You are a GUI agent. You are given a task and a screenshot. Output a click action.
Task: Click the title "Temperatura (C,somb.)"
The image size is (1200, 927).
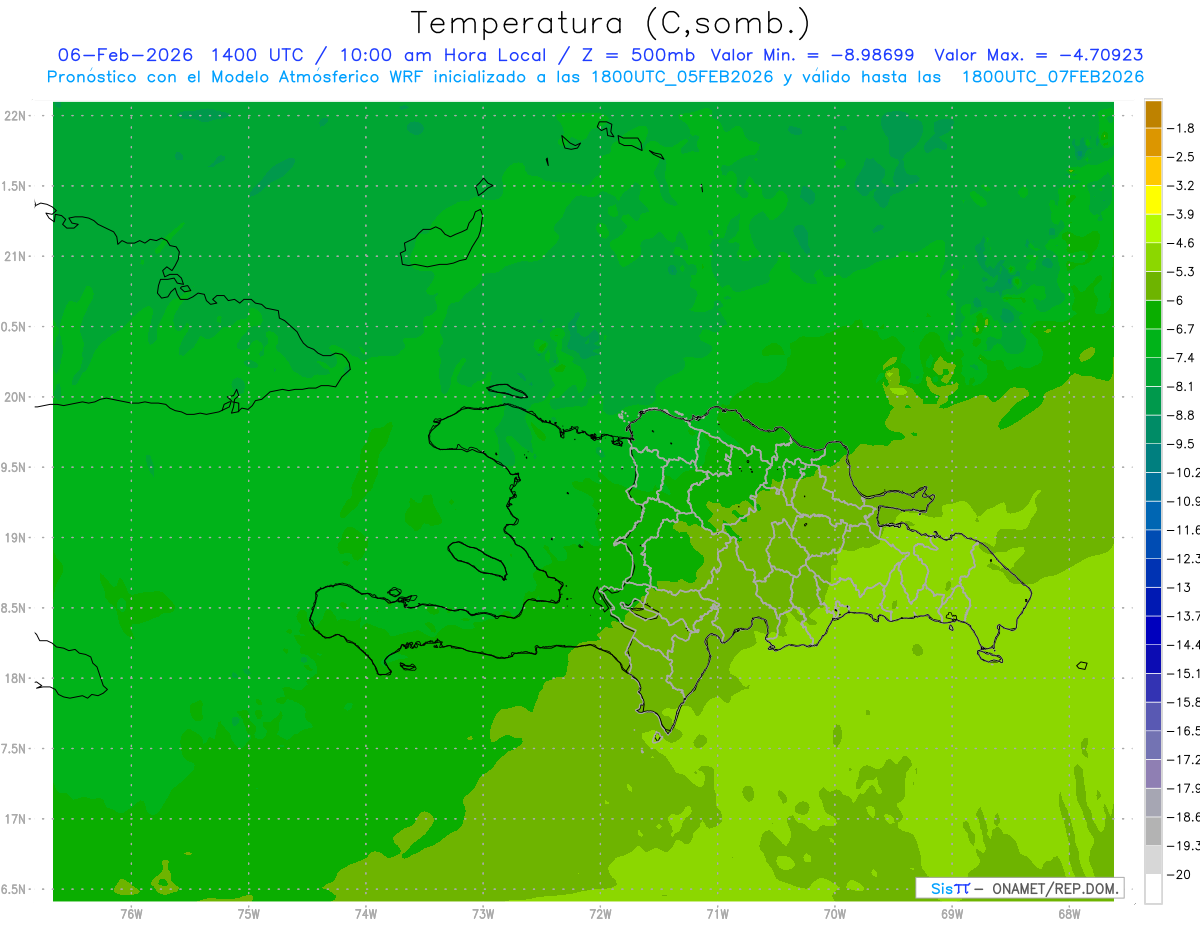pyautogui.click(x=610, y=24)
